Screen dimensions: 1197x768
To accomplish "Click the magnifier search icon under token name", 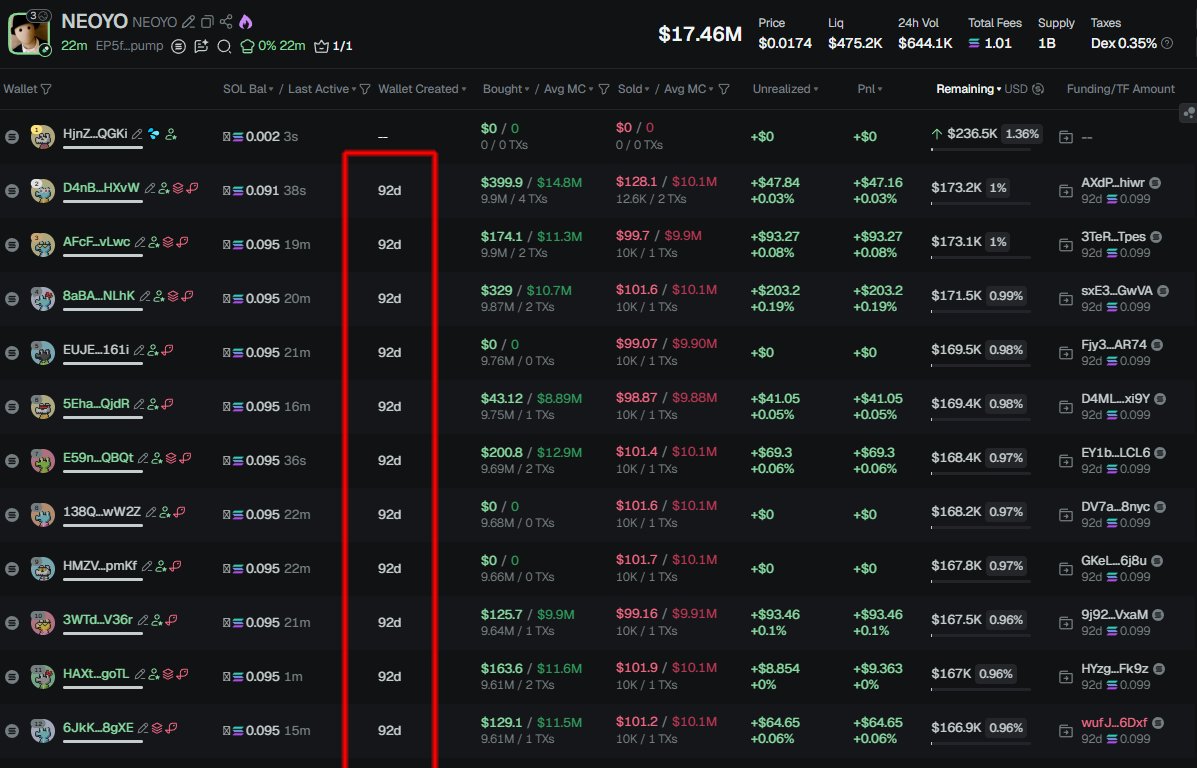I will (x=224, y=46).
